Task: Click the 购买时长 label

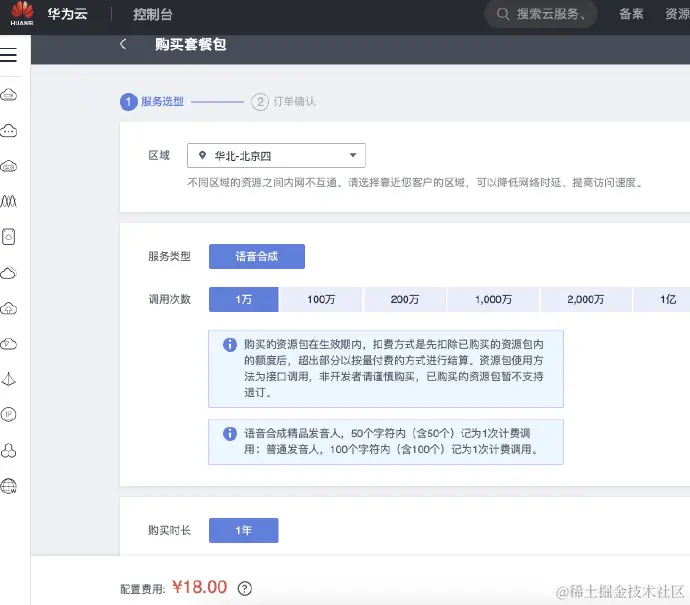Action: tap(169, 530)
